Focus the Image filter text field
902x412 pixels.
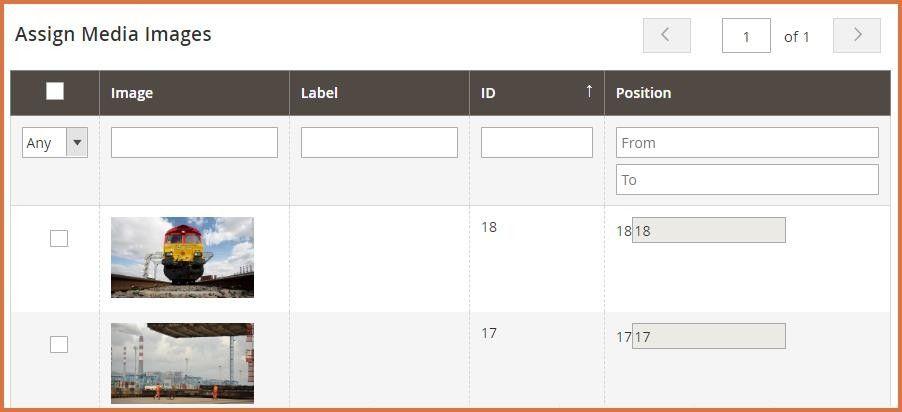click(194, 143)
